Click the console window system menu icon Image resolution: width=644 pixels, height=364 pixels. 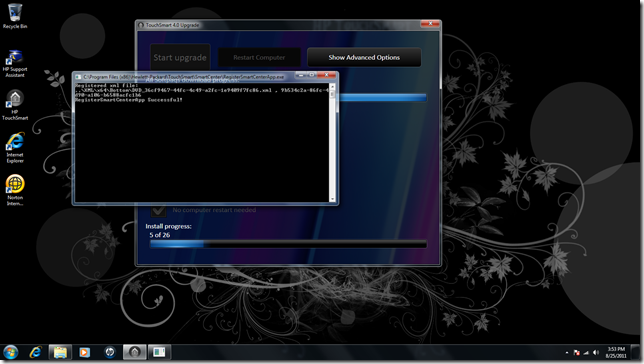[78, 77]
